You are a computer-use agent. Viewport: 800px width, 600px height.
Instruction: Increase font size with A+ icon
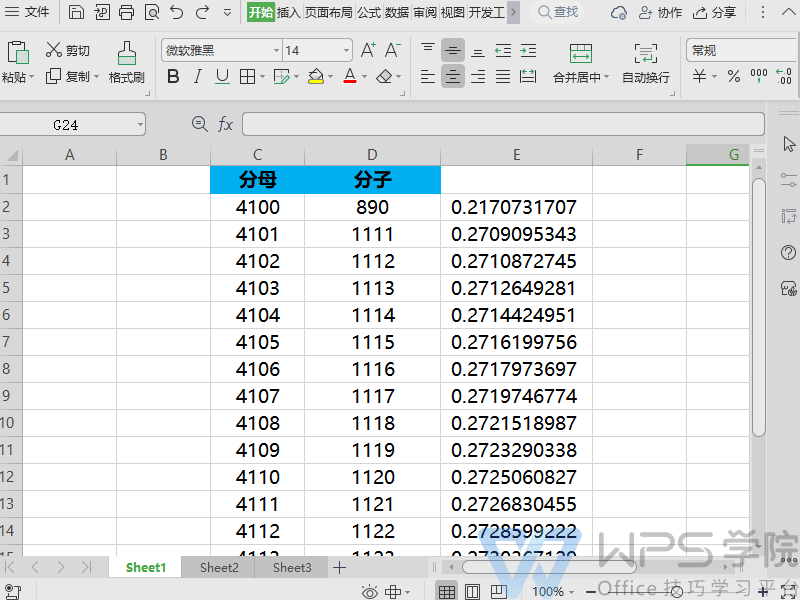[368, 50]
